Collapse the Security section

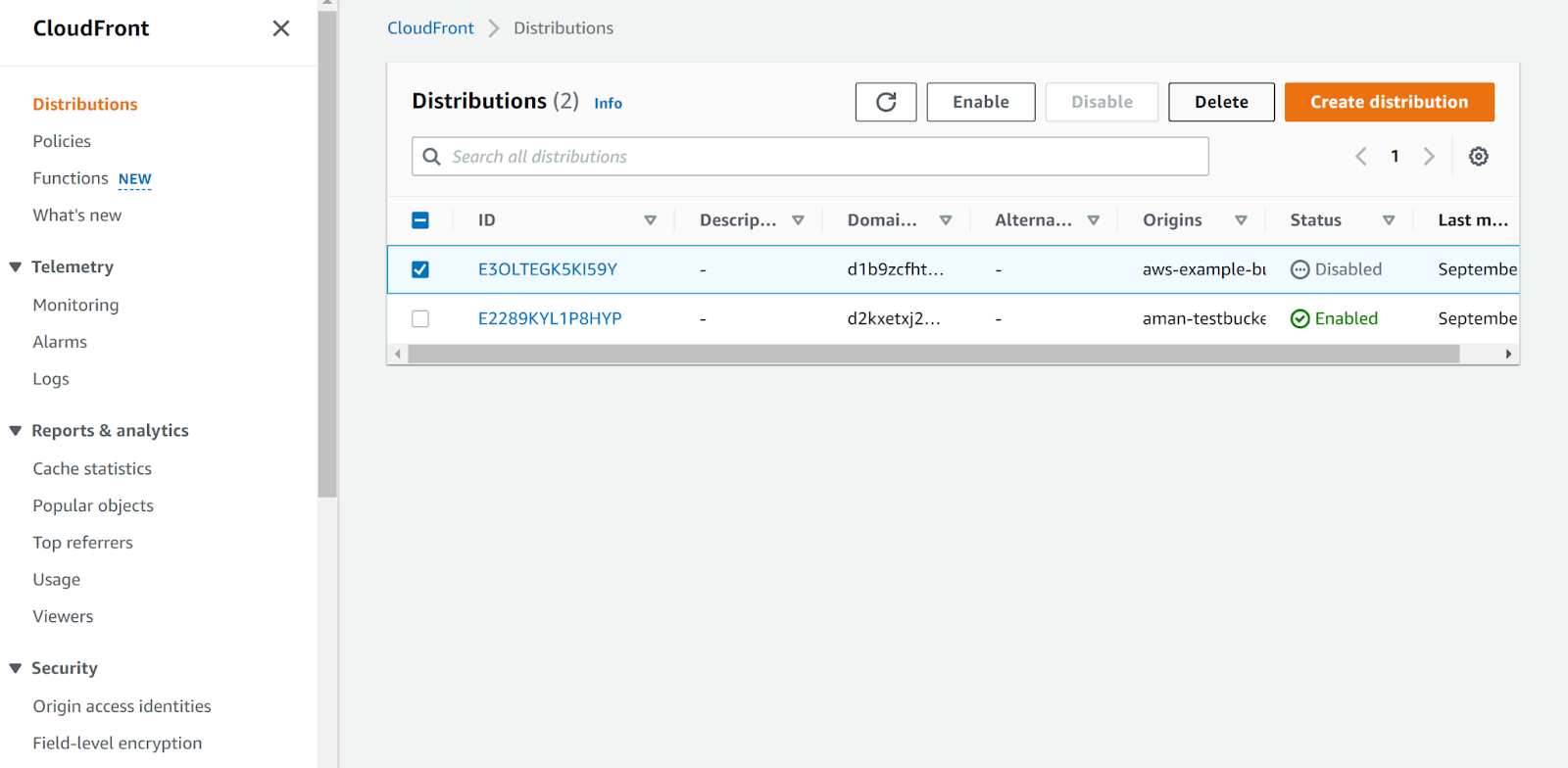16,668
